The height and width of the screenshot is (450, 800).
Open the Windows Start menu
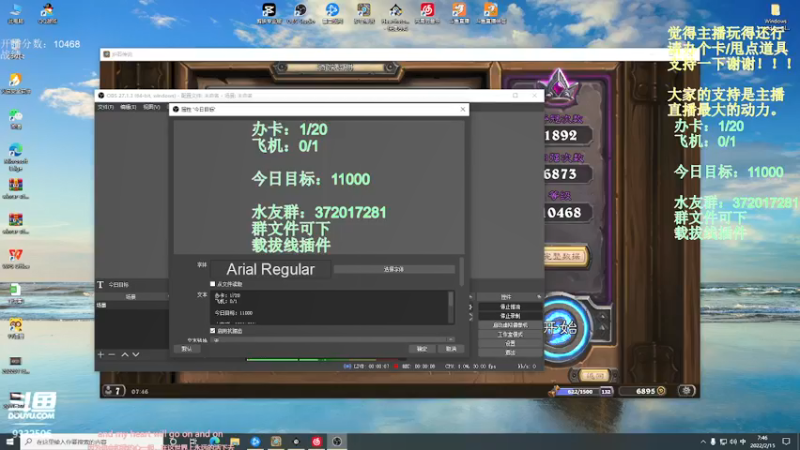pyautogui.click(x=10, y=441)
